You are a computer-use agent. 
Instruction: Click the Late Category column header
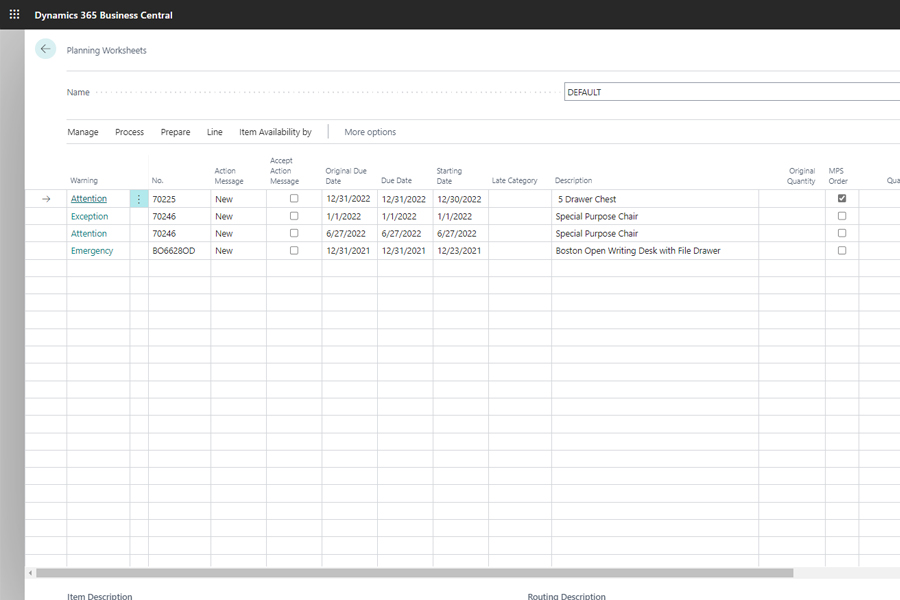(x=514, y=180)
